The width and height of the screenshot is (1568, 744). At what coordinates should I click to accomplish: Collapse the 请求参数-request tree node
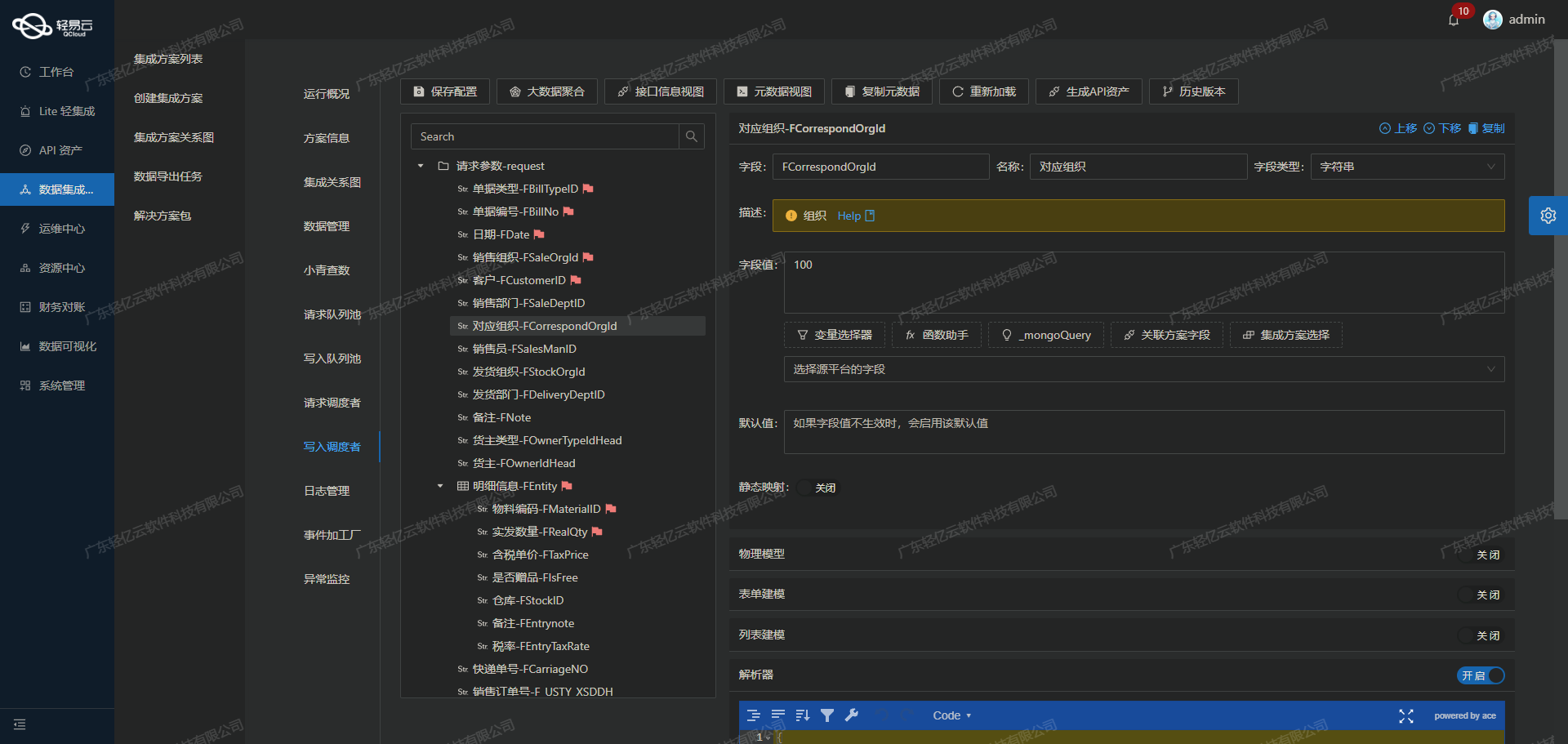(421, 166)
